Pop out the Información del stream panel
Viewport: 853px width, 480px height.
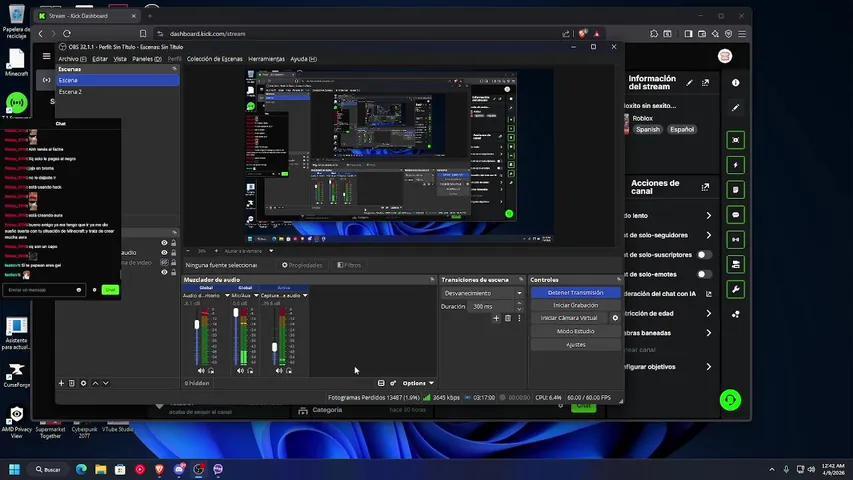706,83
